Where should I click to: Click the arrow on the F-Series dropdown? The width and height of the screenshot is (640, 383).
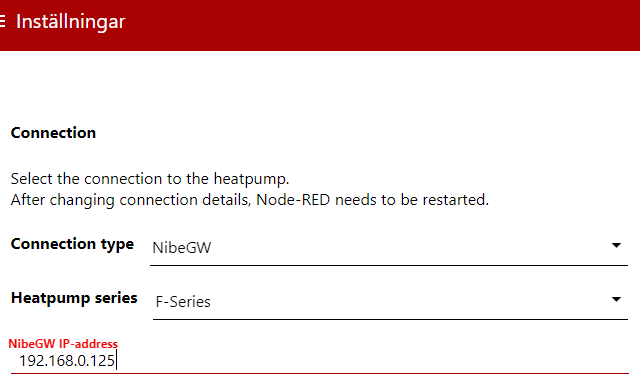pos(616,299)
